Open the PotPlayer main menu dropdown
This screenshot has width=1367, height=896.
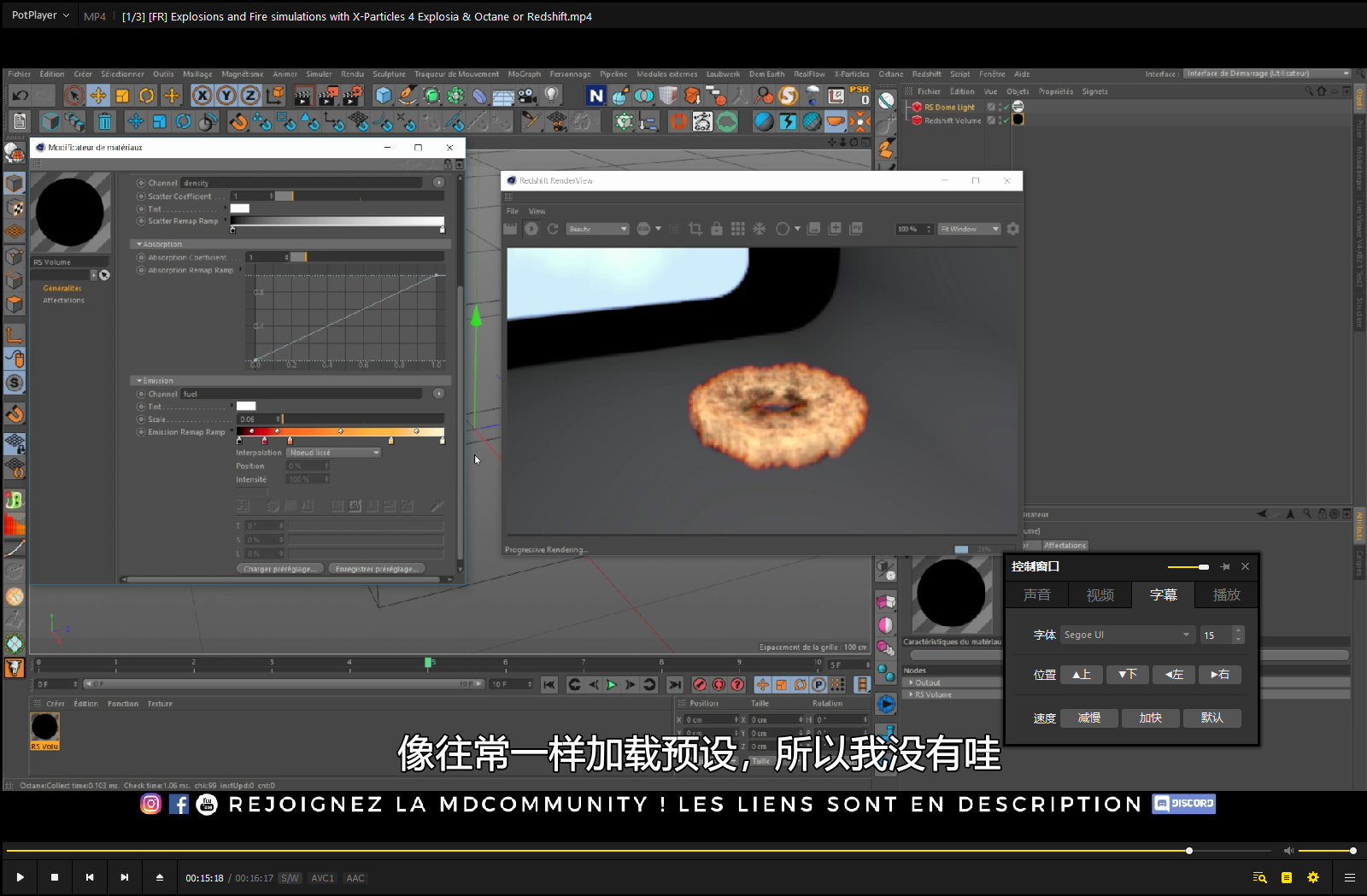tap(40, 15)
